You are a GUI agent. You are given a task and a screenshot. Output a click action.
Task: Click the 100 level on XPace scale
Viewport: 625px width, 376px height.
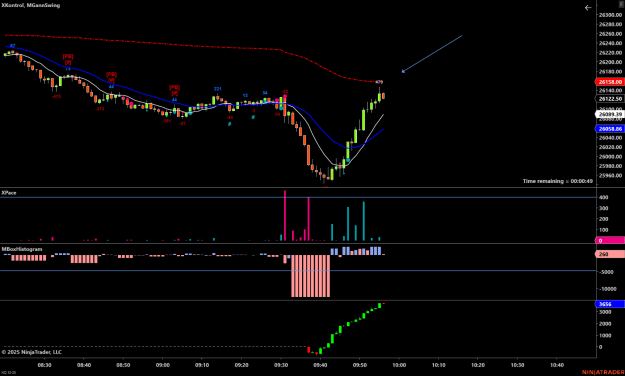tap(603, 230)
